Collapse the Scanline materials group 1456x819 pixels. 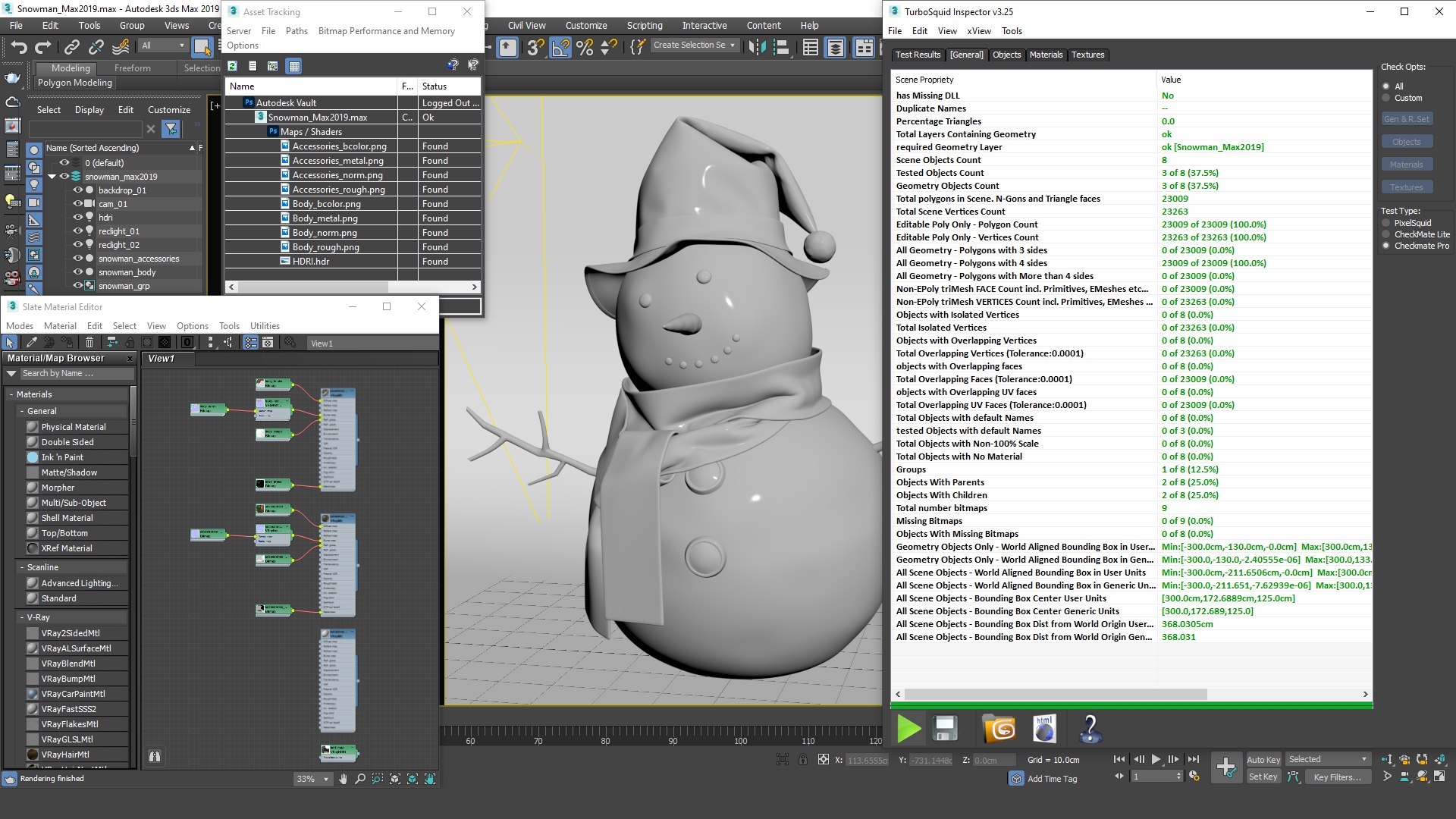pos(21,567)
